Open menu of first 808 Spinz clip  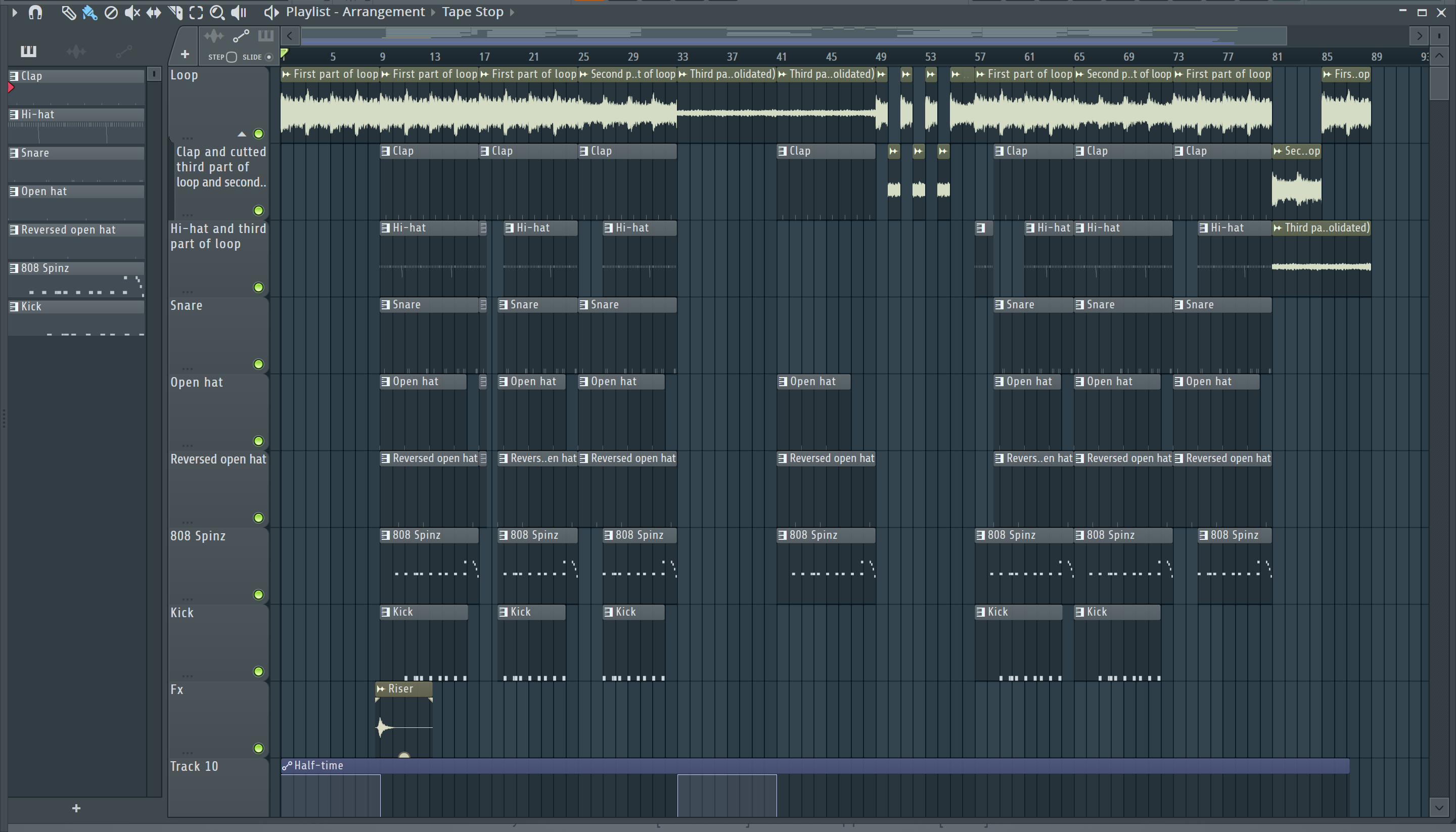click(x=387, y=535)
